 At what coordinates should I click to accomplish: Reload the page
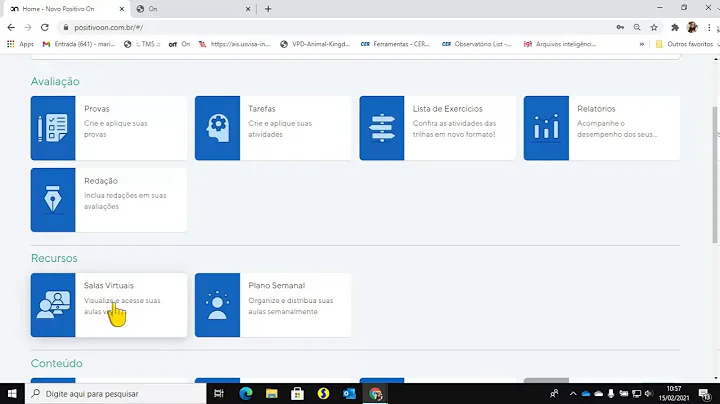point(45,28)
